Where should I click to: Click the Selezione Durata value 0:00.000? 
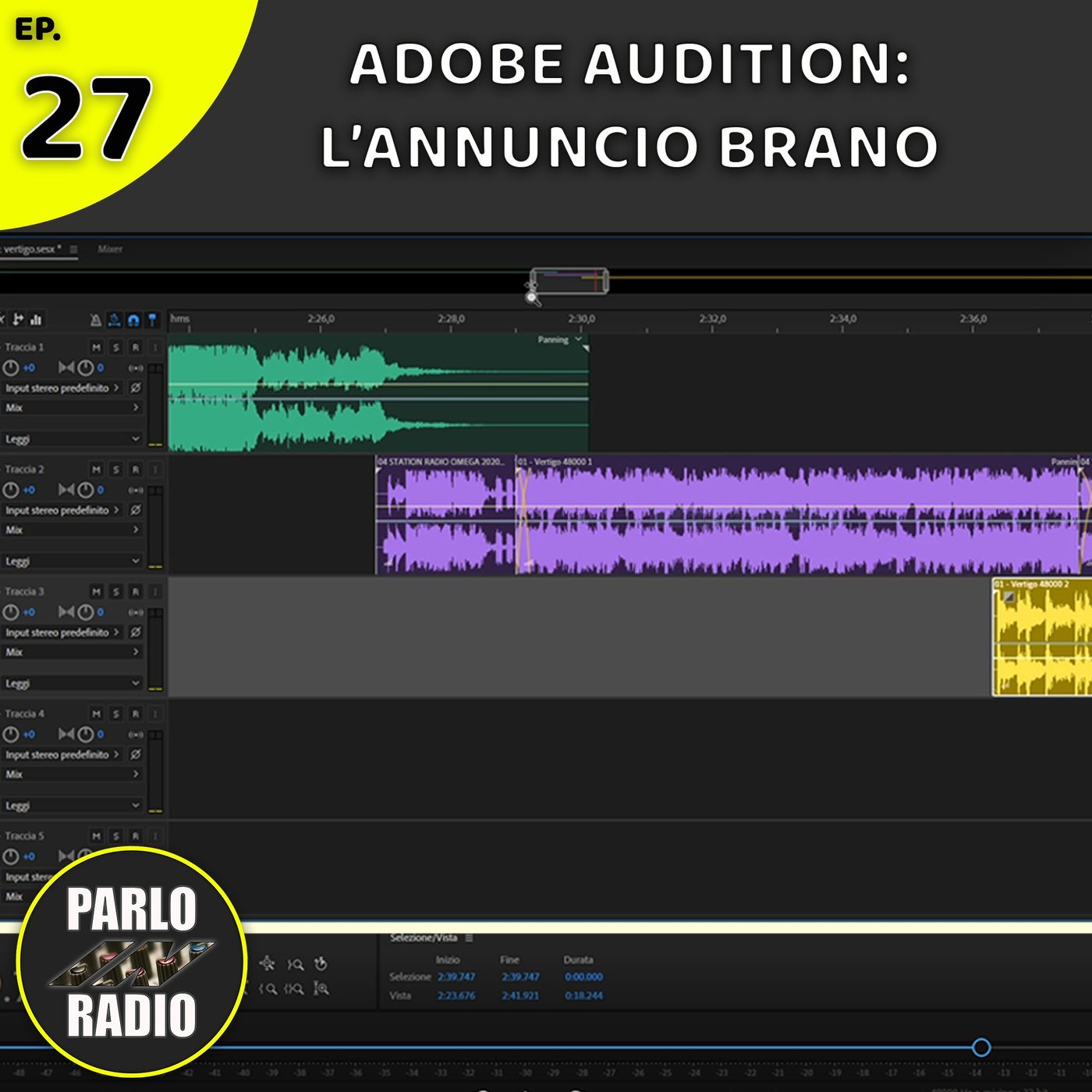click(x=583, y=977)
